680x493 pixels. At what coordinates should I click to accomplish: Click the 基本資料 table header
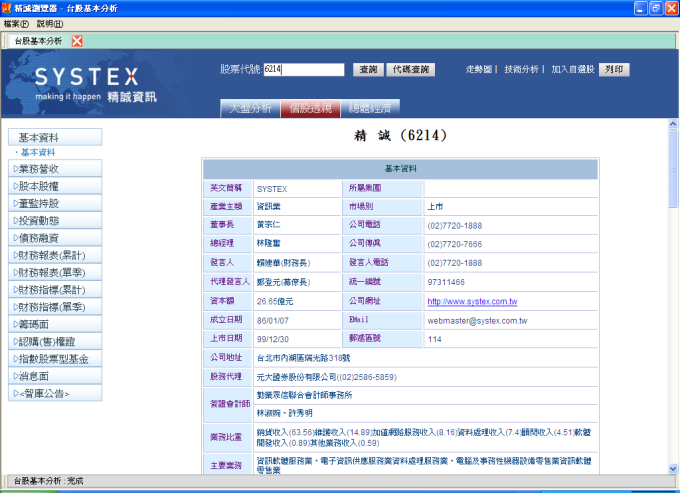click(x=400, y=169)
